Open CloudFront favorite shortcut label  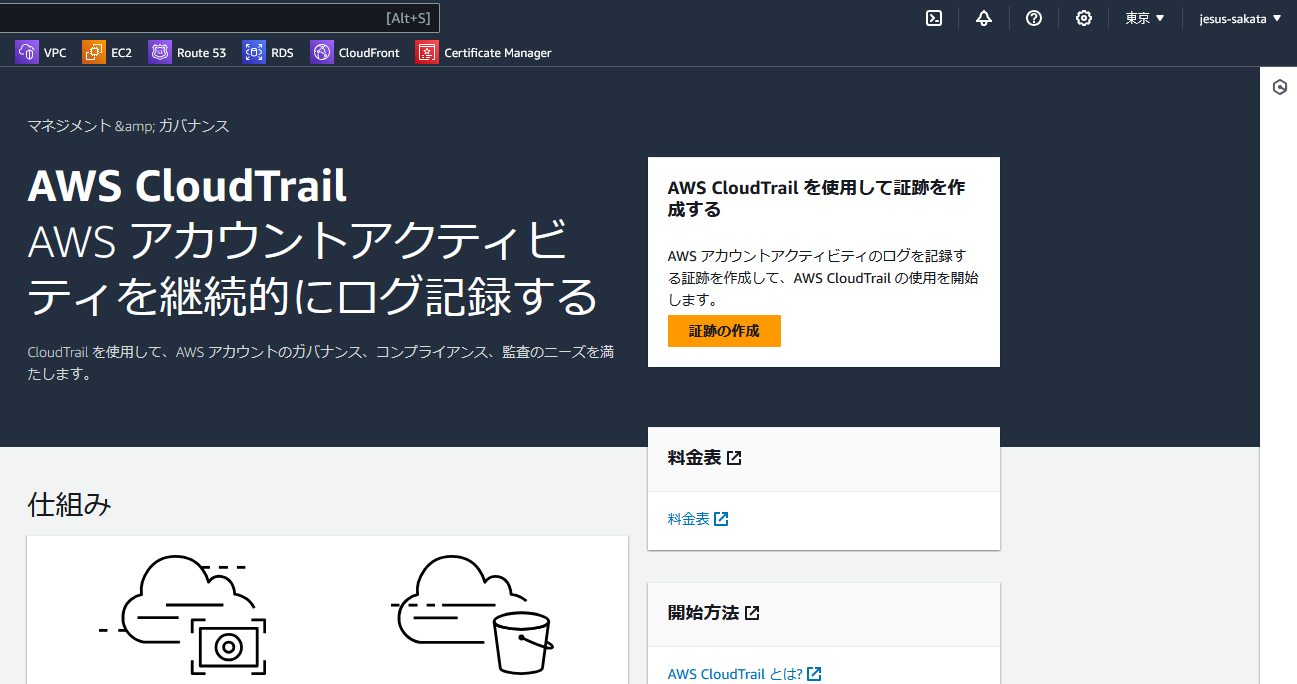(369, 53)
